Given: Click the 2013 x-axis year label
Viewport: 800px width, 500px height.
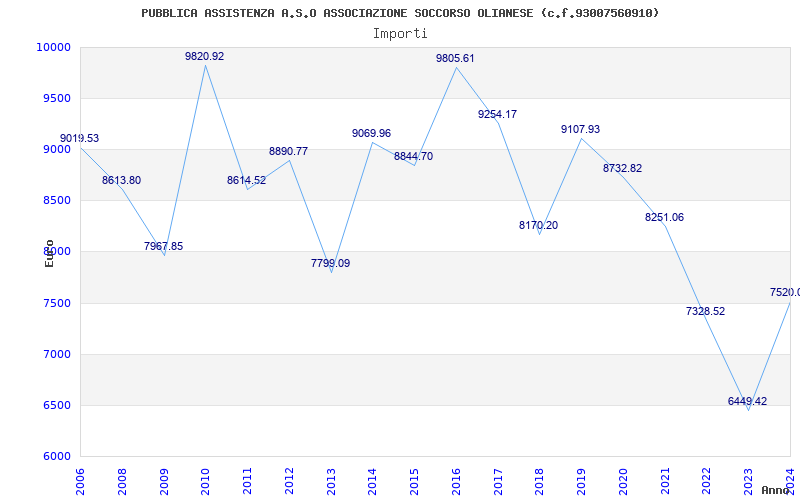Looking at the screenshot, I should click(x=331, y=482).
